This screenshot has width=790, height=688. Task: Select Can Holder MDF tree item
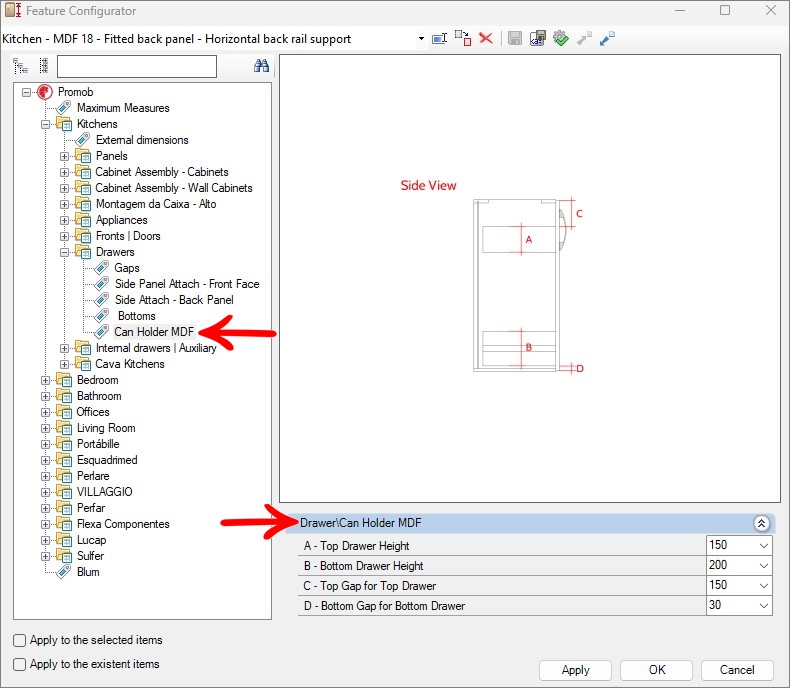tap(154, 331)
